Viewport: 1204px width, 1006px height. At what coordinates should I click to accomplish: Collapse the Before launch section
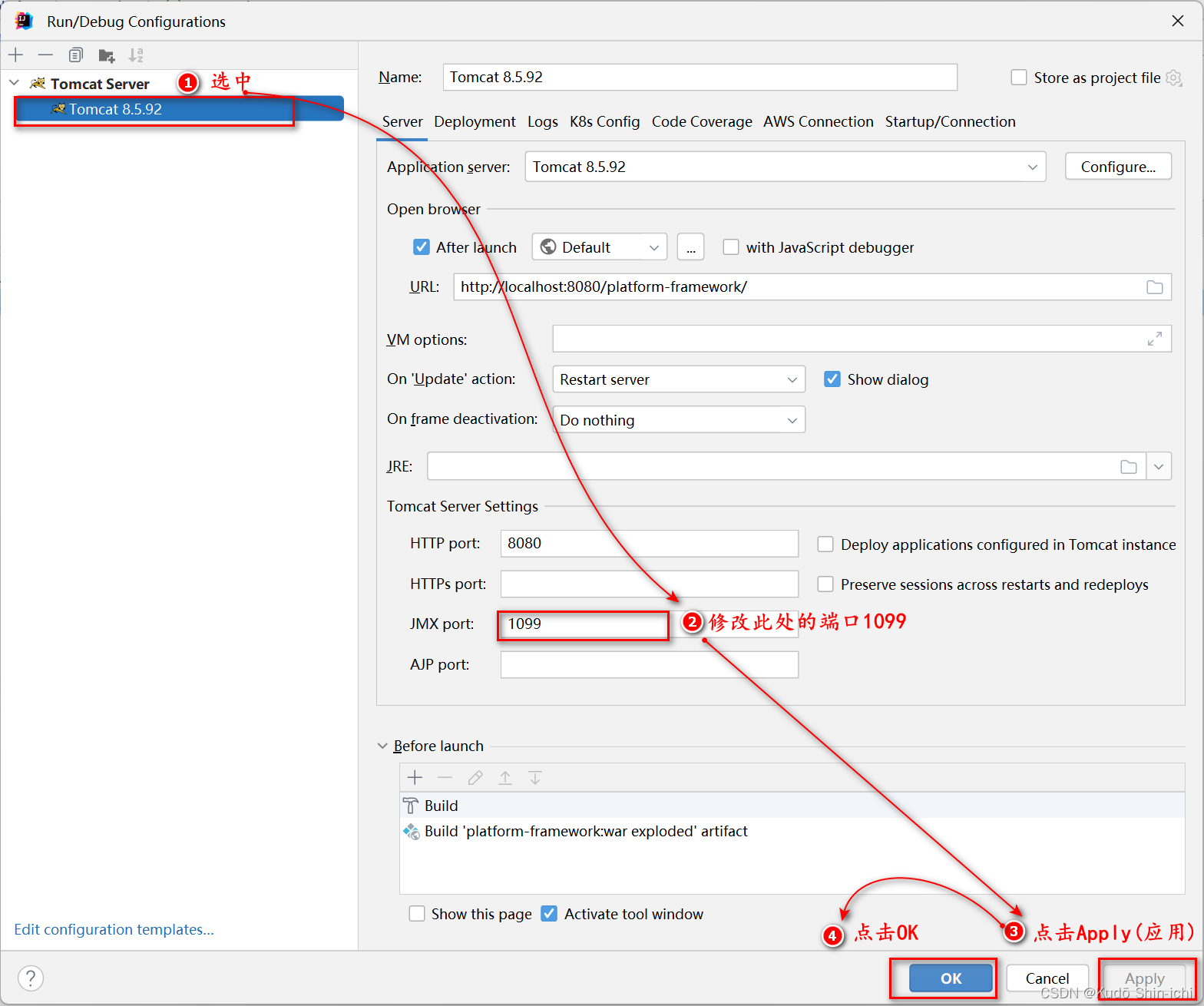(382, 746)
